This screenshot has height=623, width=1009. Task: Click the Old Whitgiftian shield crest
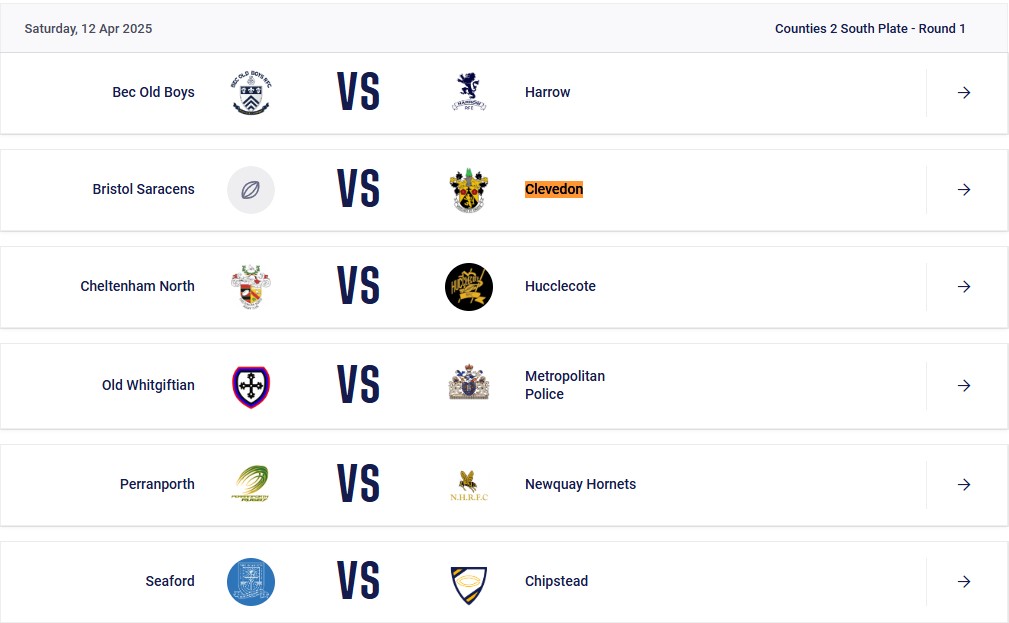pyautogui.click(x=251, y=386)
